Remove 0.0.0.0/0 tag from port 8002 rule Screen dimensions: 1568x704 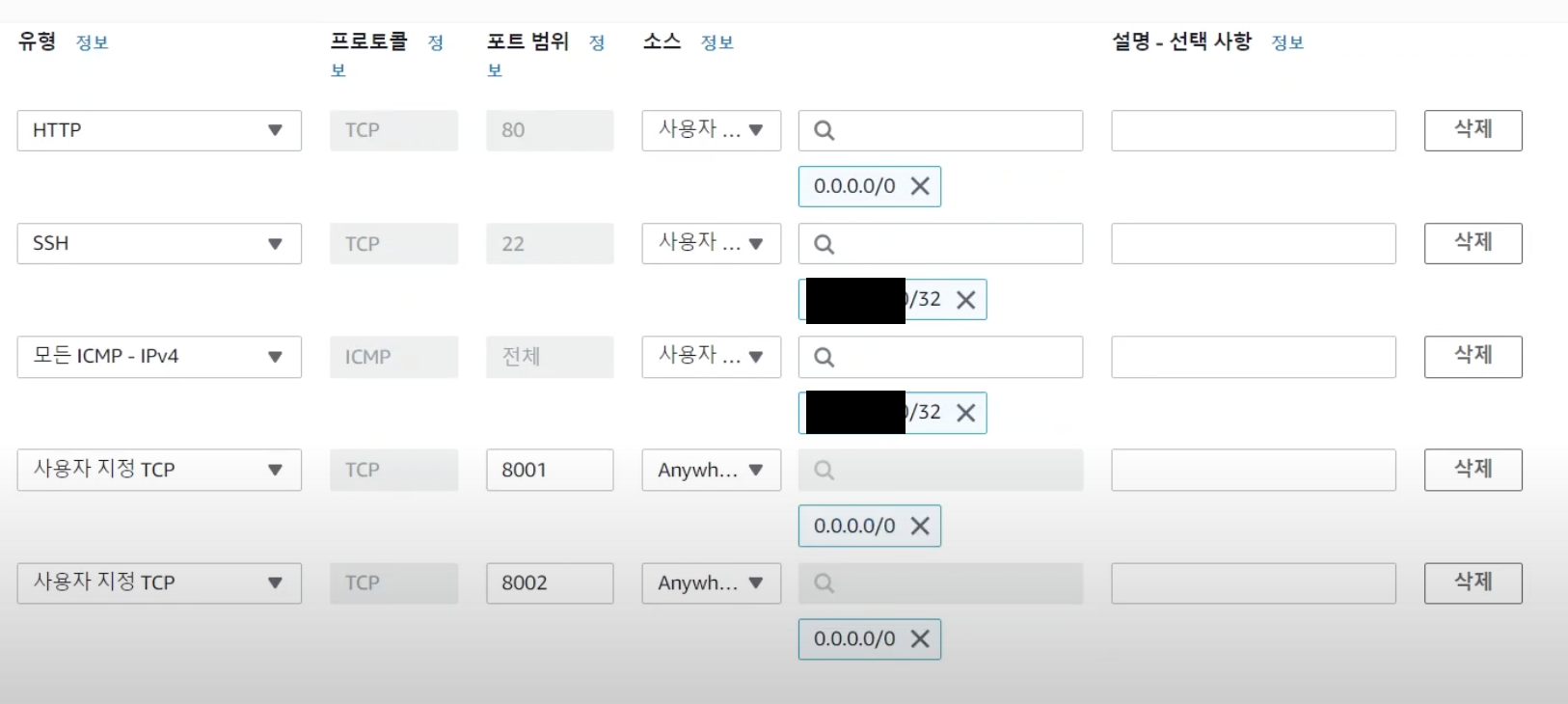pyautogui.click(x=920, y=639)
